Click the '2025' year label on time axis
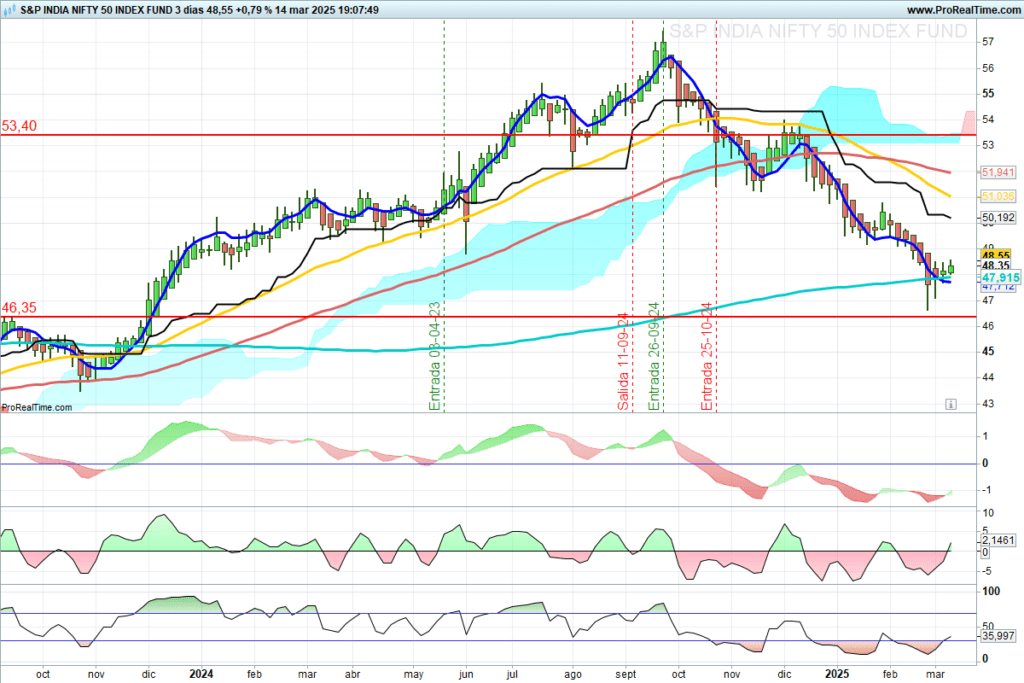1024x683 pixels. click(837, 674)
